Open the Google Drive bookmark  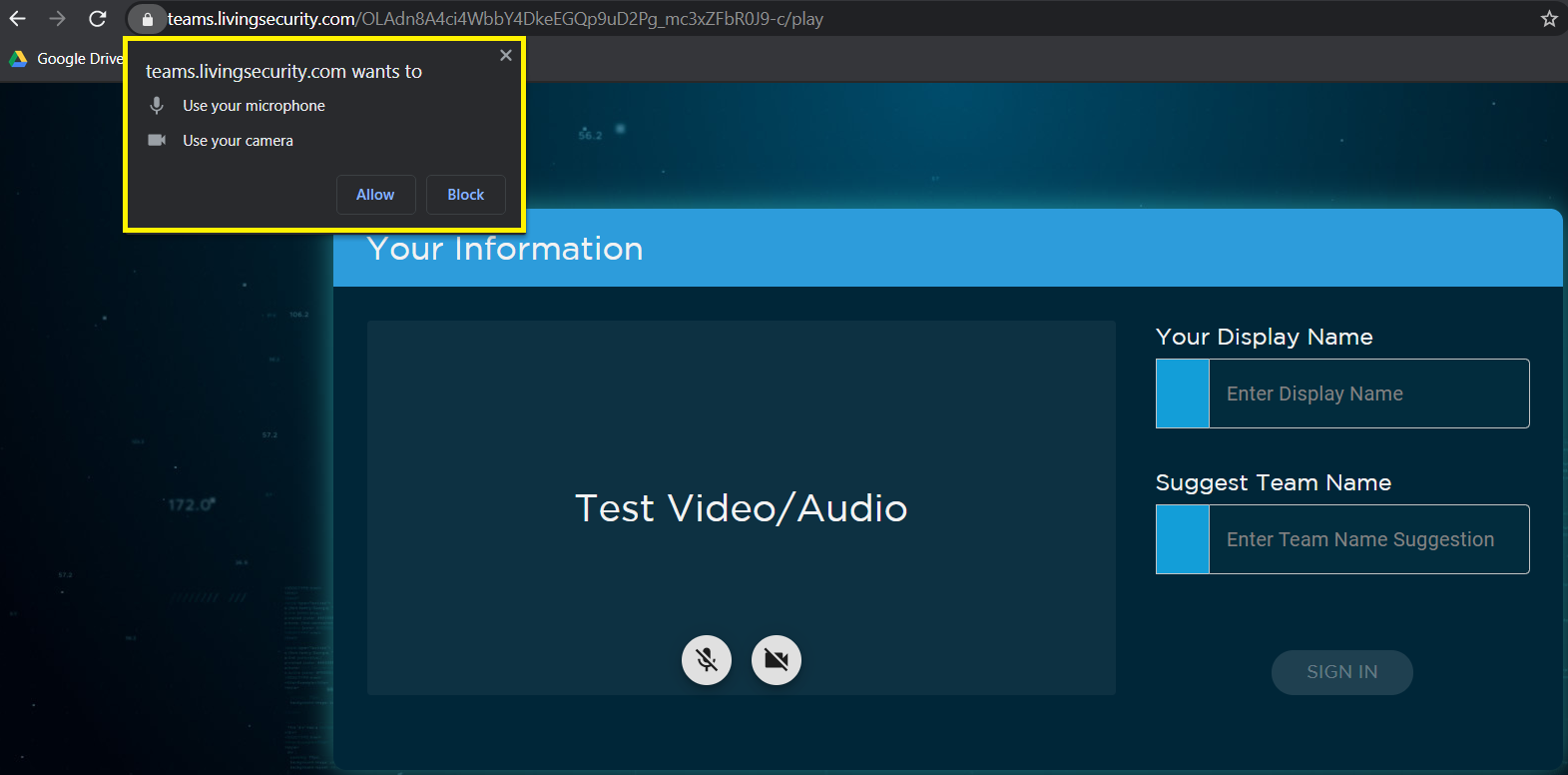[x=66, y=59]
